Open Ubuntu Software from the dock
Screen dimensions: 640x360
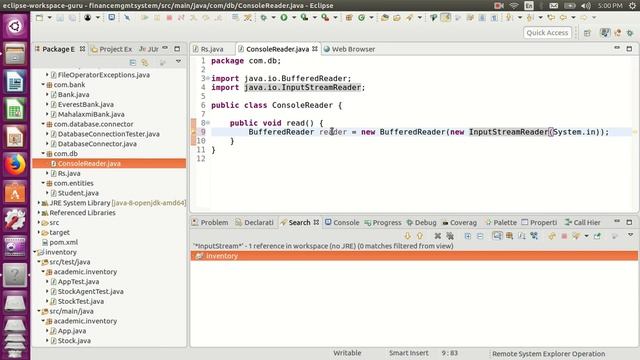[x=15, y=193]
